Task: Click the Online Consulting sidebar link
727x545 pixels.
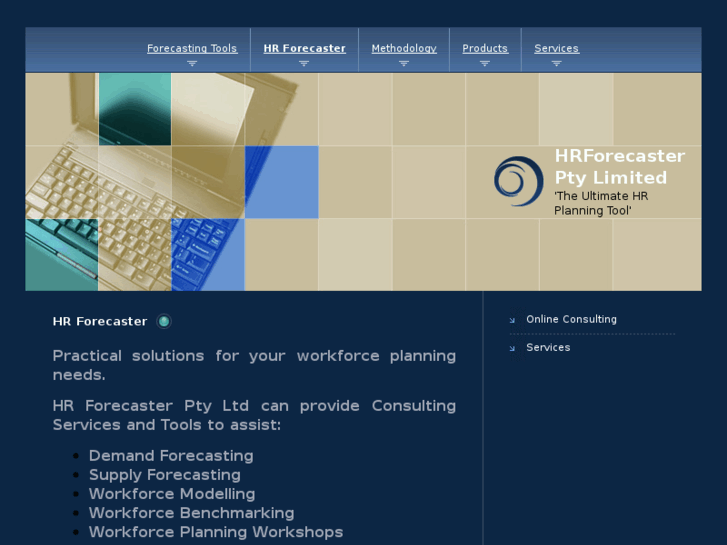Action: (571, 319)
